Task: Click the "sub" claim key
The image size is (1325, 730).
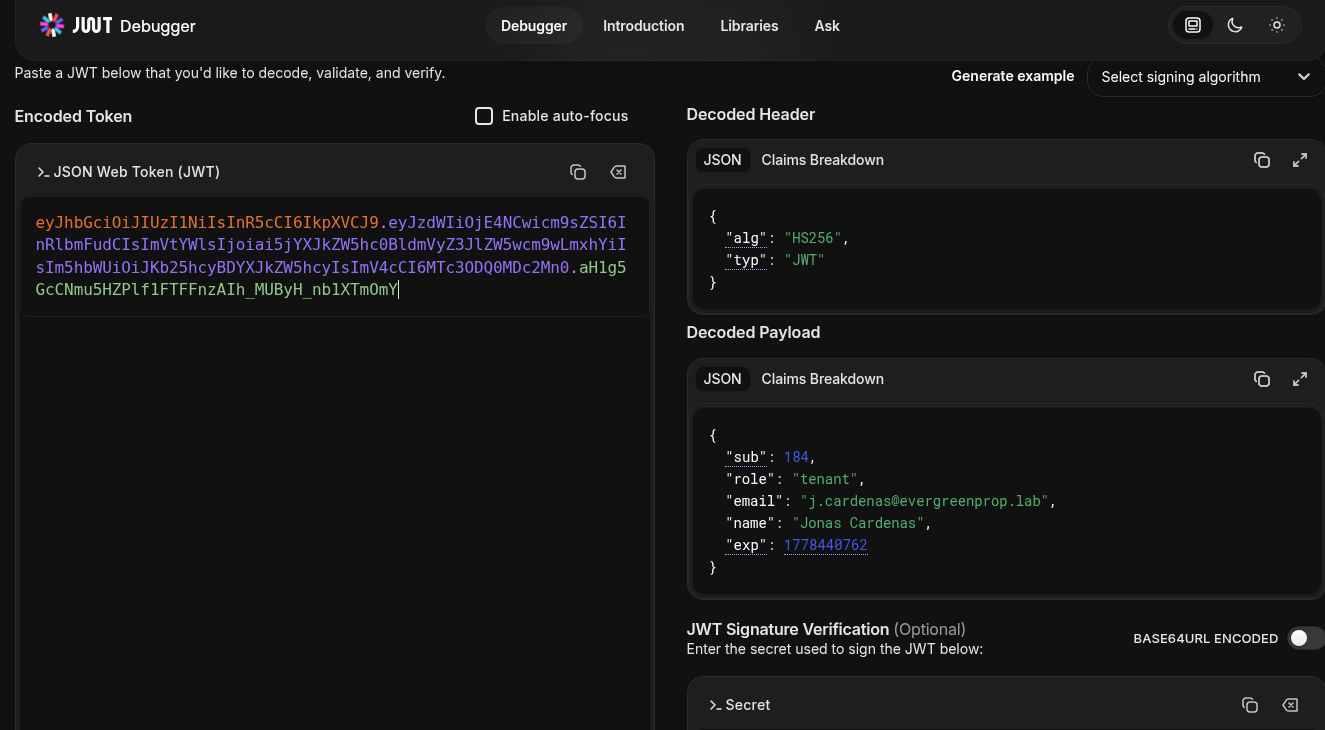Action: click(746, 457)
